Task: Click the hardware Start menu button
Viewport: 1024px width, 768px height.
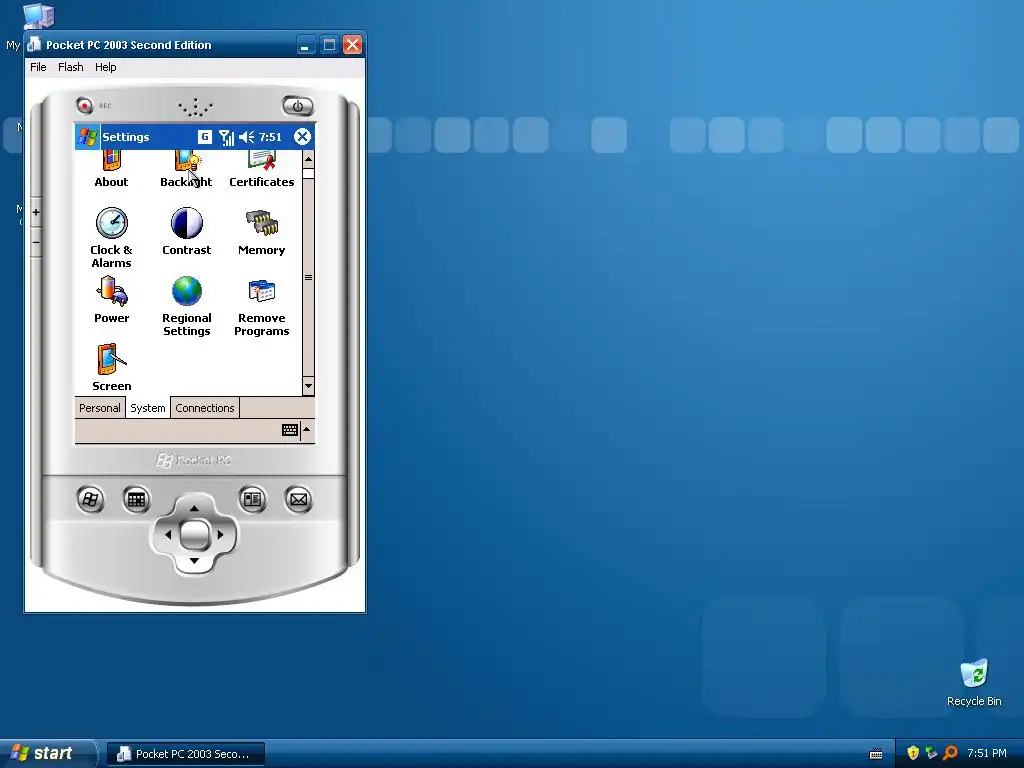Action: (90, 500)
